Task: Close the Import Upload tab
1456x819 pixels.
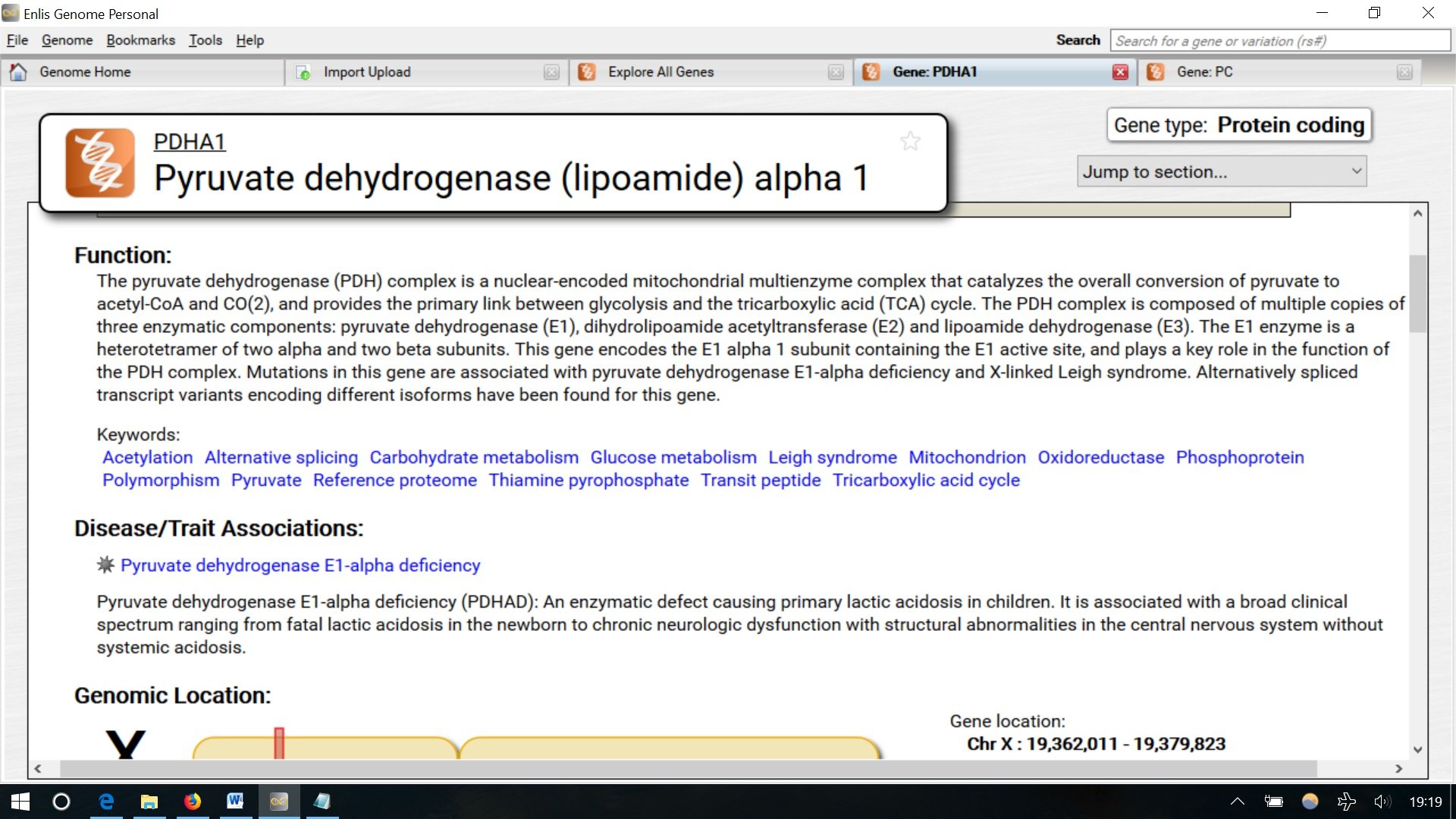Action: coord(551,72)
